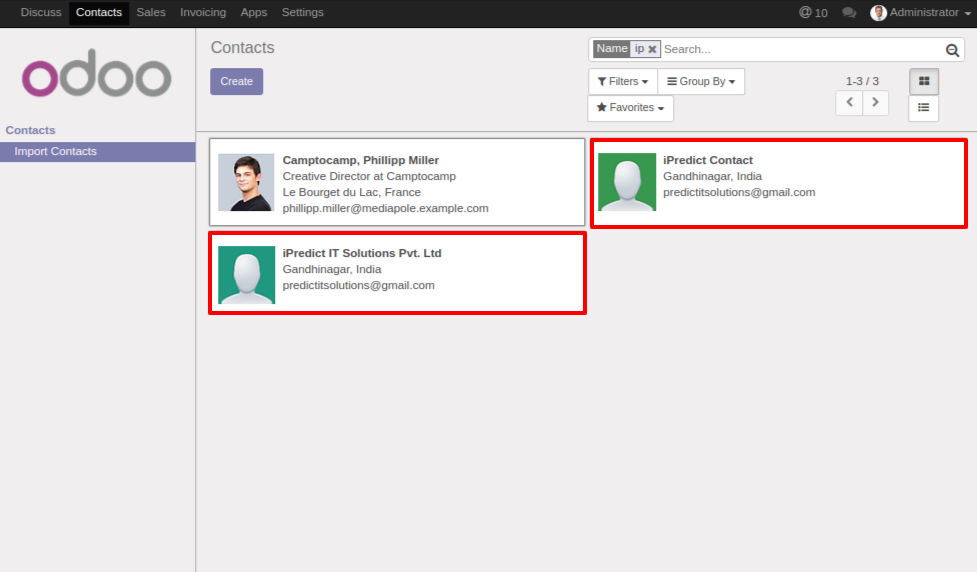Open the Sales menu
977x572 pixels.
[x=151, y=13]
